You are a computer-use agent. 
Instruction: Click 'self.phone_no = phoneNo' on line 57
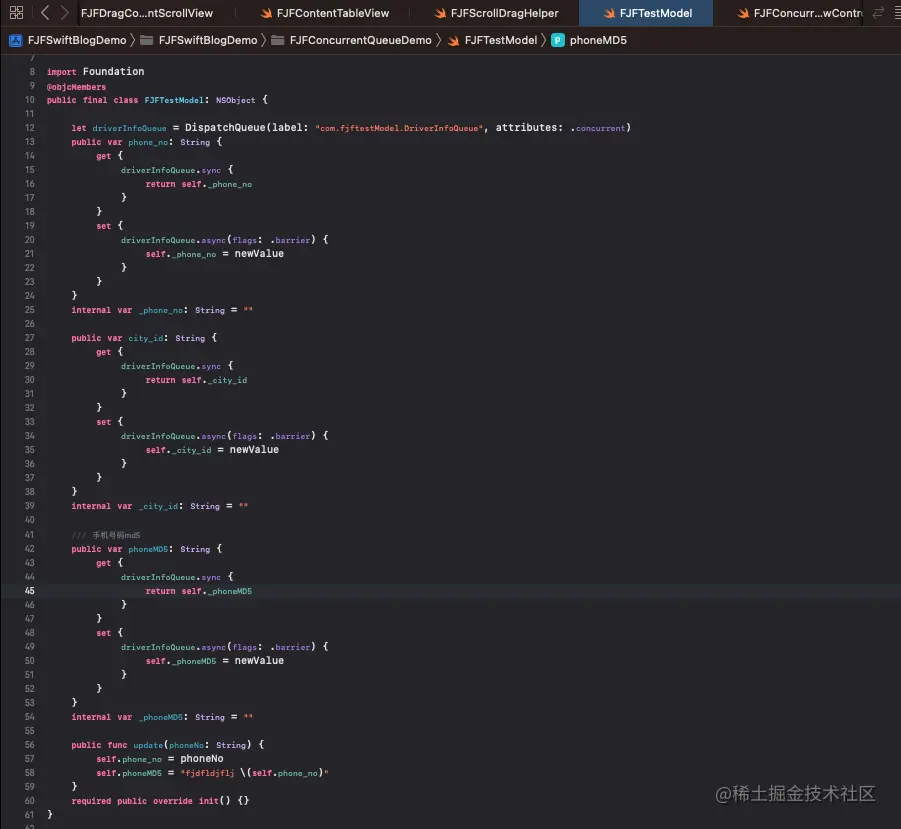click(x=160, y=758)
